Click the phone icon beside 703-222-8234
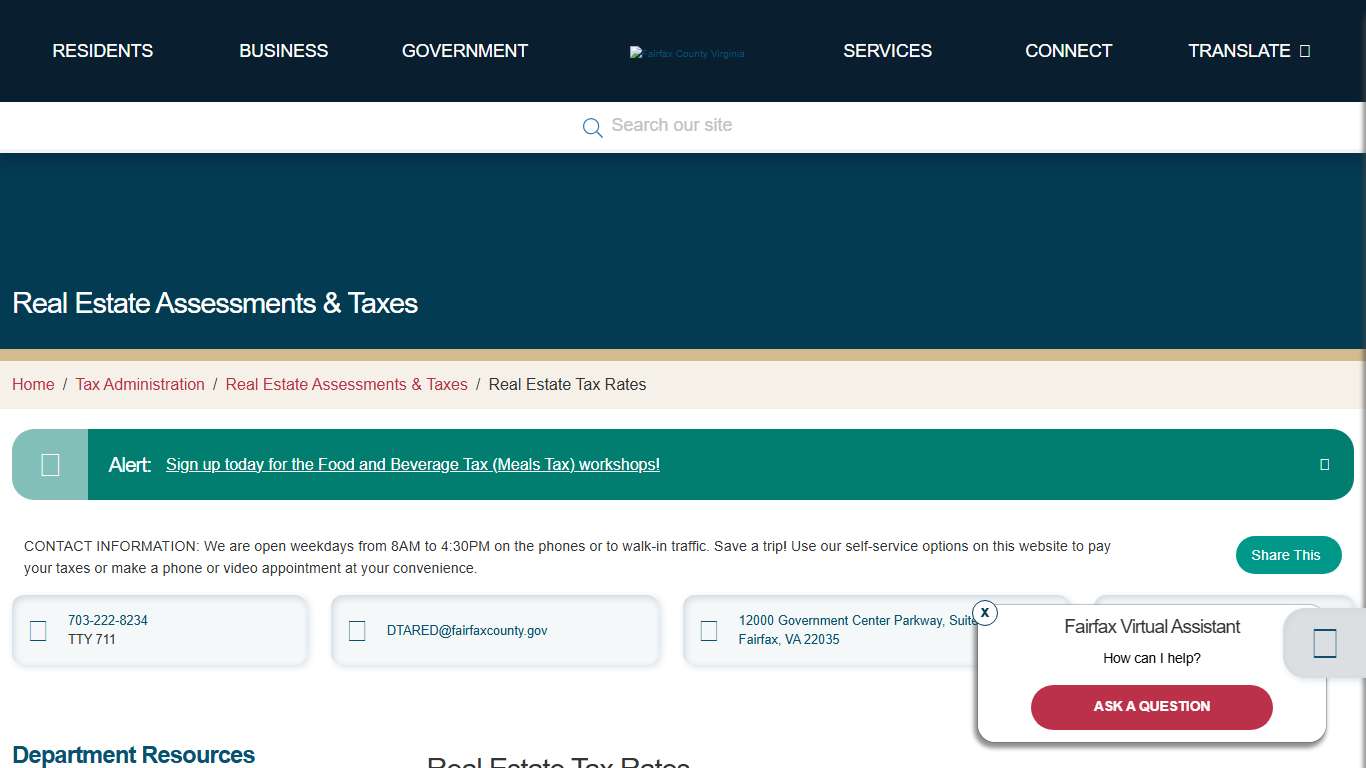Screen dimensions: 1366x768 point(38,630)
